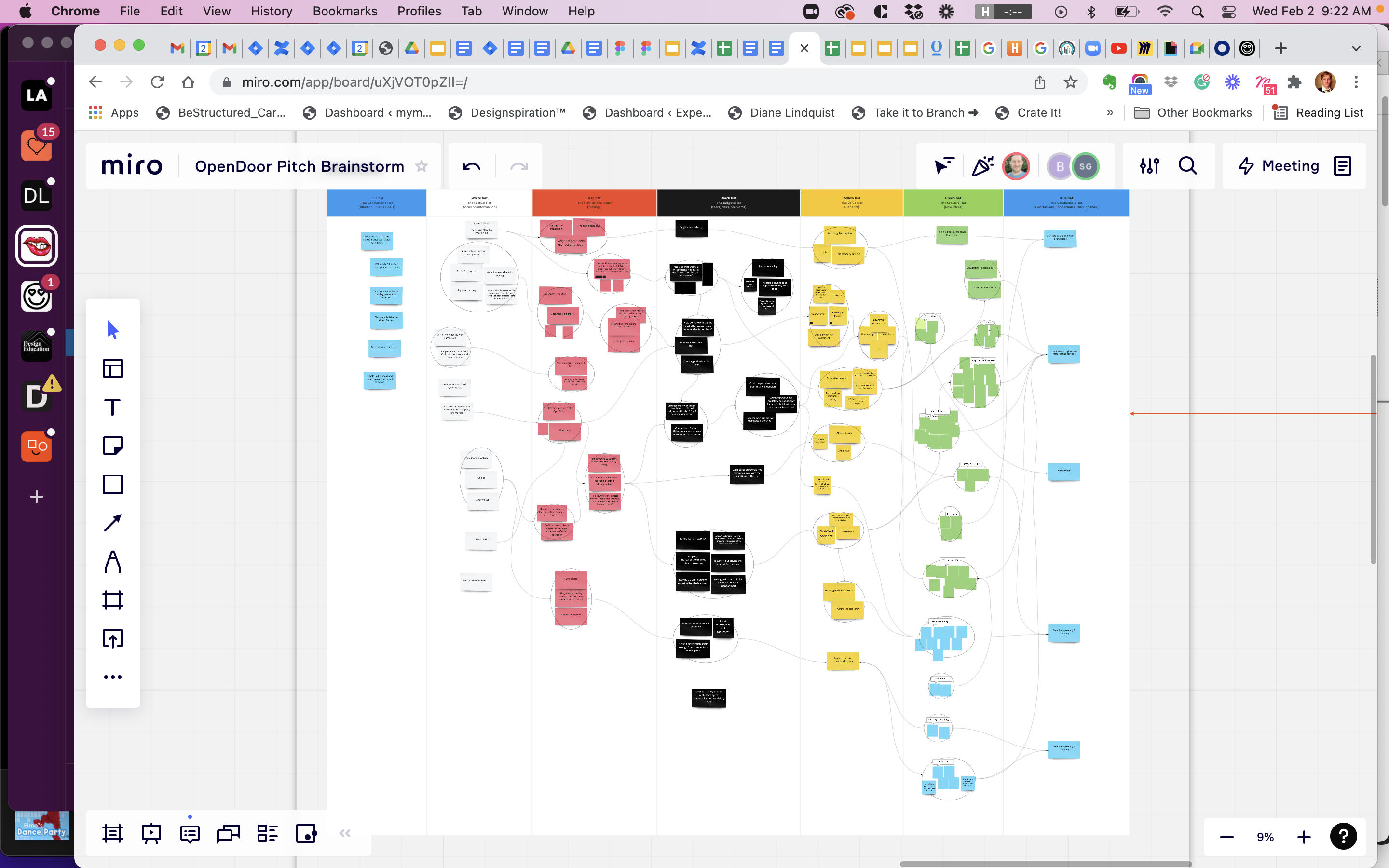
Task: Zoom in with plus button
Action: (x=1304, y=837)
